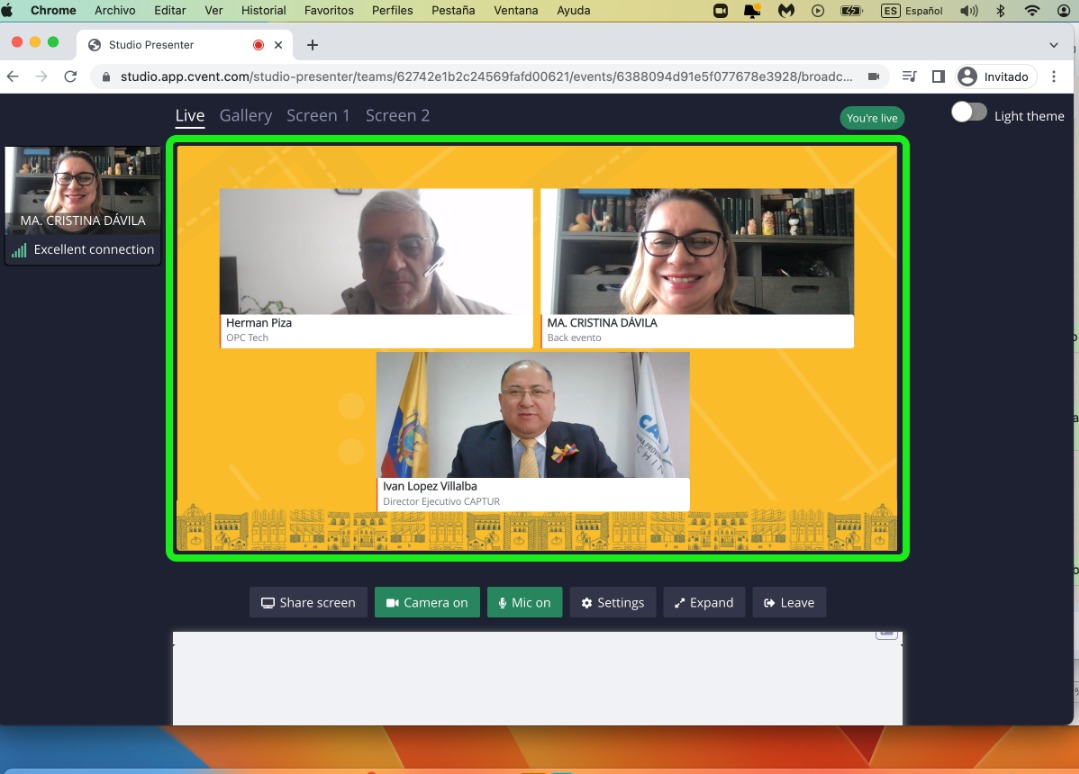Click the small icon atop the white panel
The image size is (1079, 774).
click(886, 634)
